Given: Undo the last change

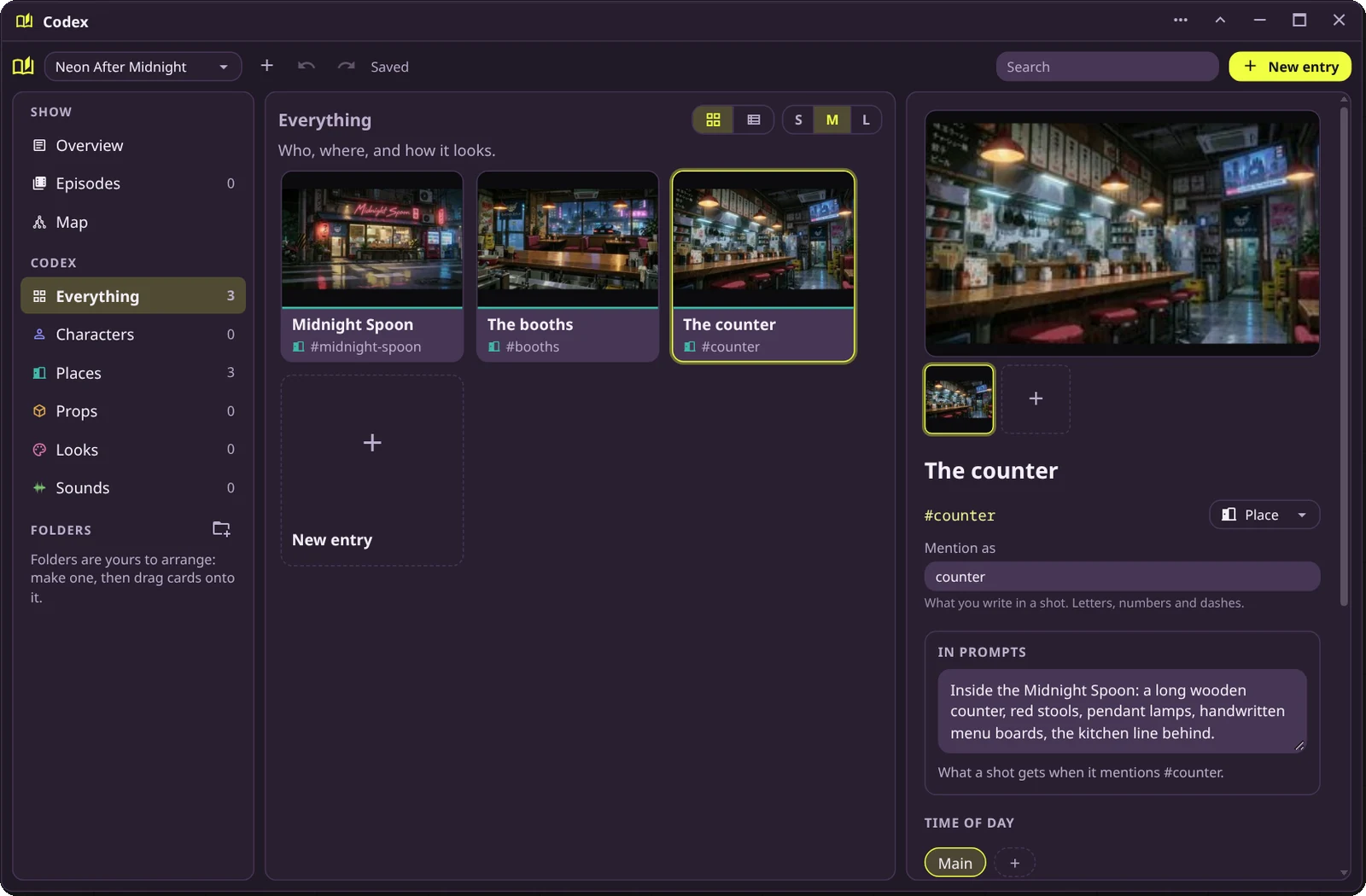Looking at the screenshot, I should [x=306, y=66].
